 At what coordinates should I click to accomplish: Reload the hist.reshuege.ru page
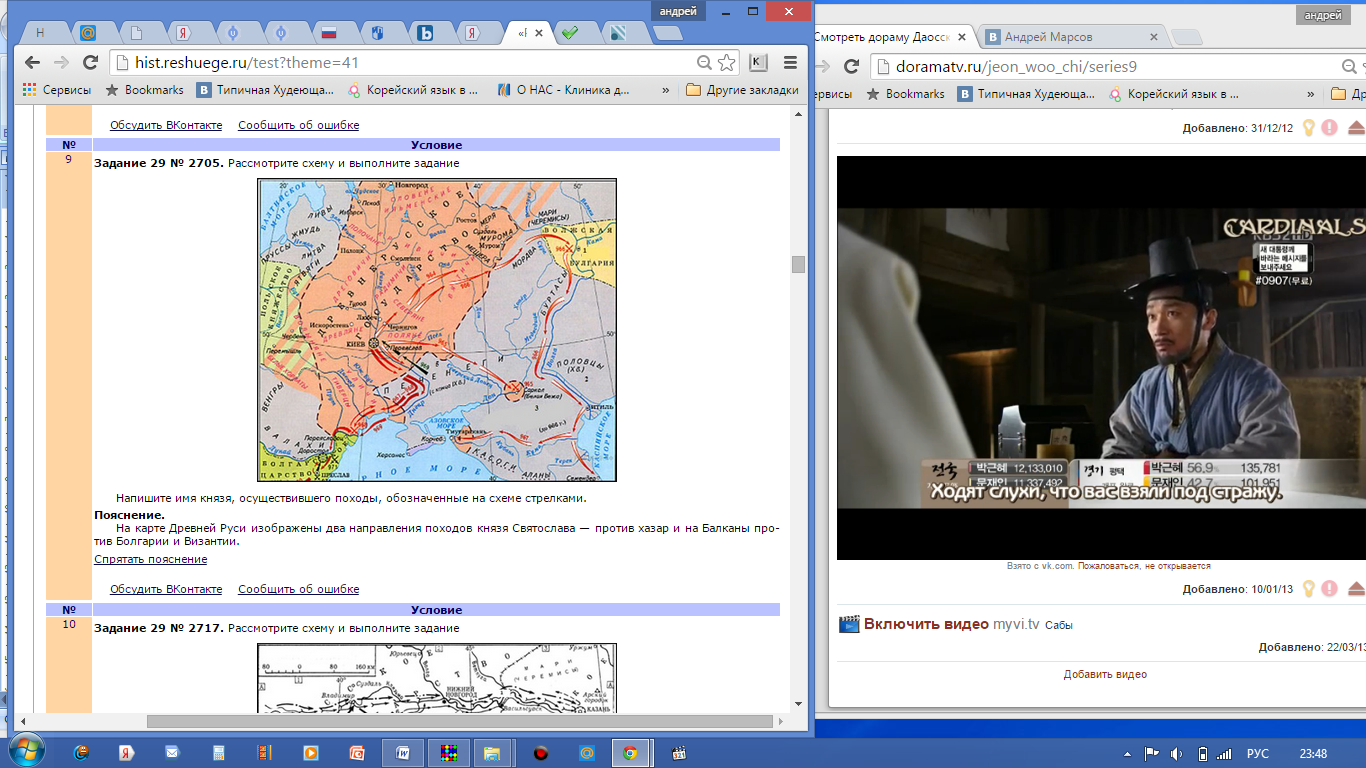[90, 63]
